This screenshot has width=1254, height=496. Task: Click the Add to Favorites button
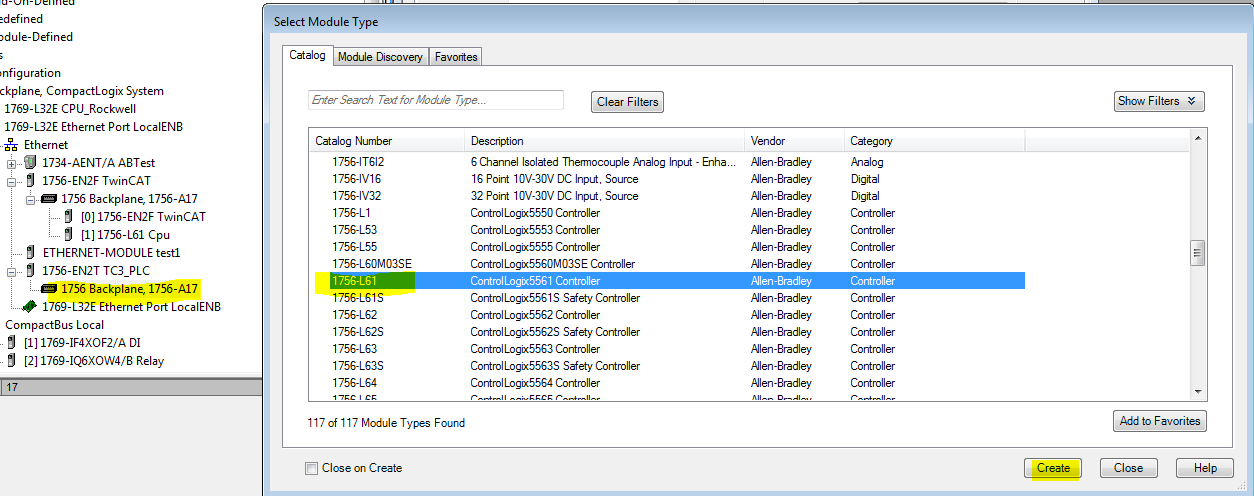[x=1160, y=421]
